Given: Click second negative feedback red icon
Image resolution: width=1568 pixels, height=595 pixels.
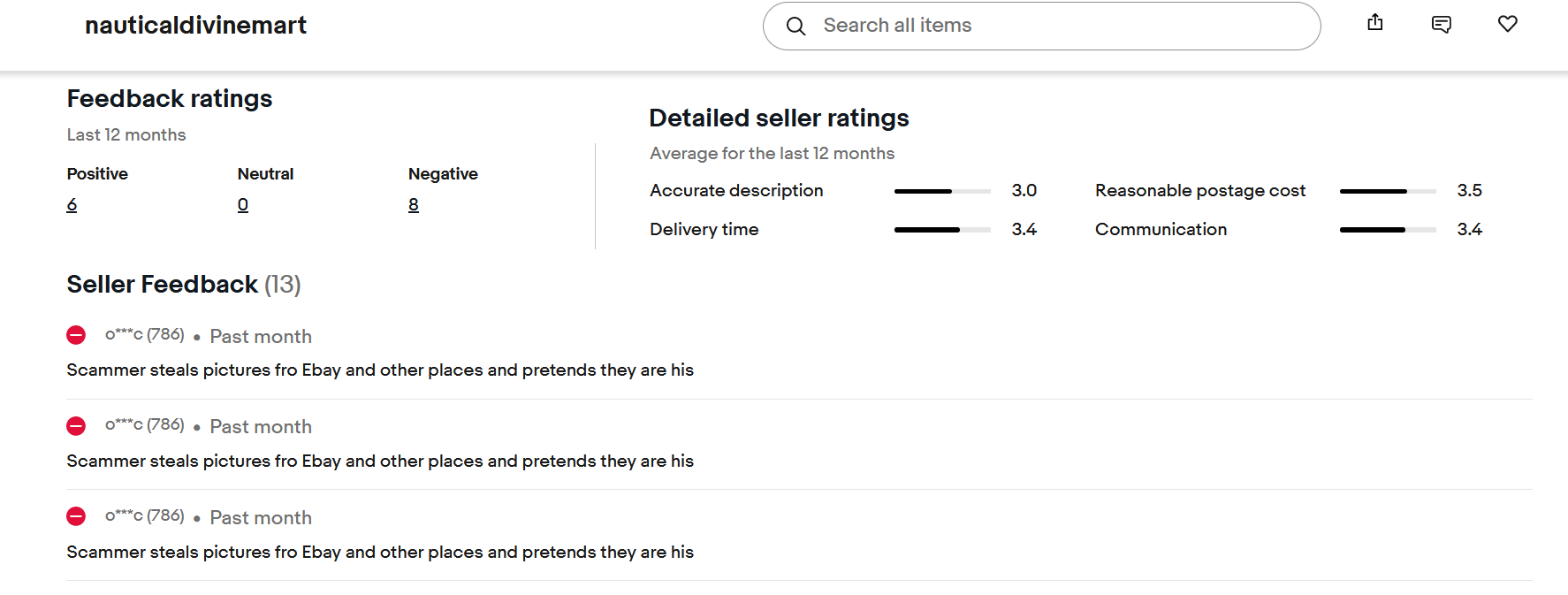Looking at the screenshot, I should click(x=76, y=426).
